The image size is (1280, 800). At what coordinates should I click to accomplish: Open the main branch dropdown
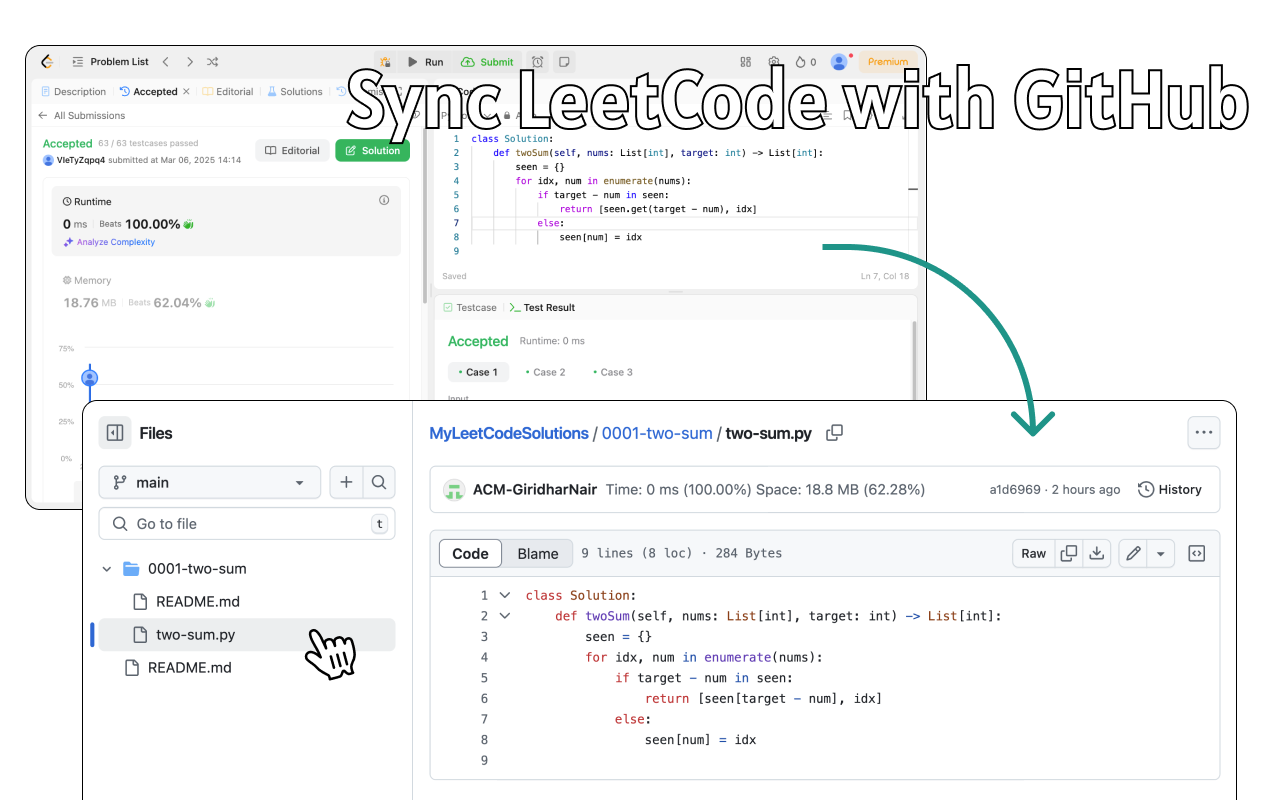[x=209, y=482]
